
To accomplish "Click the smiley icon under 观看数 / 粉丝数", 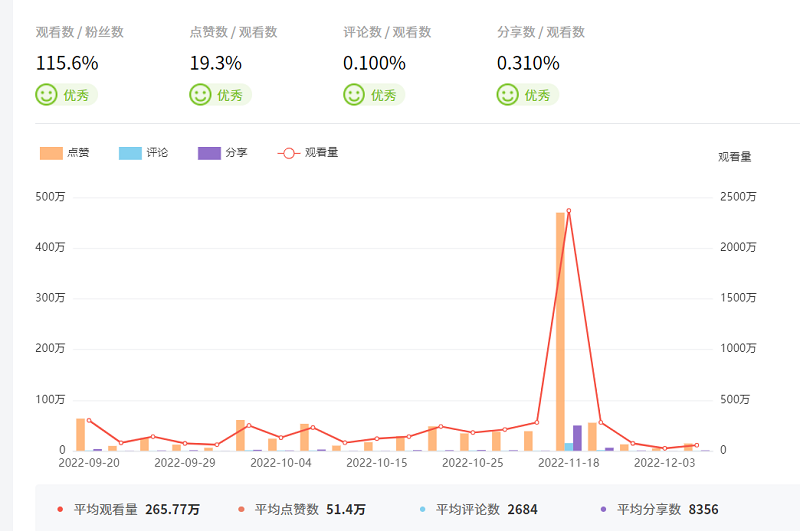I will tap(46, 95).
